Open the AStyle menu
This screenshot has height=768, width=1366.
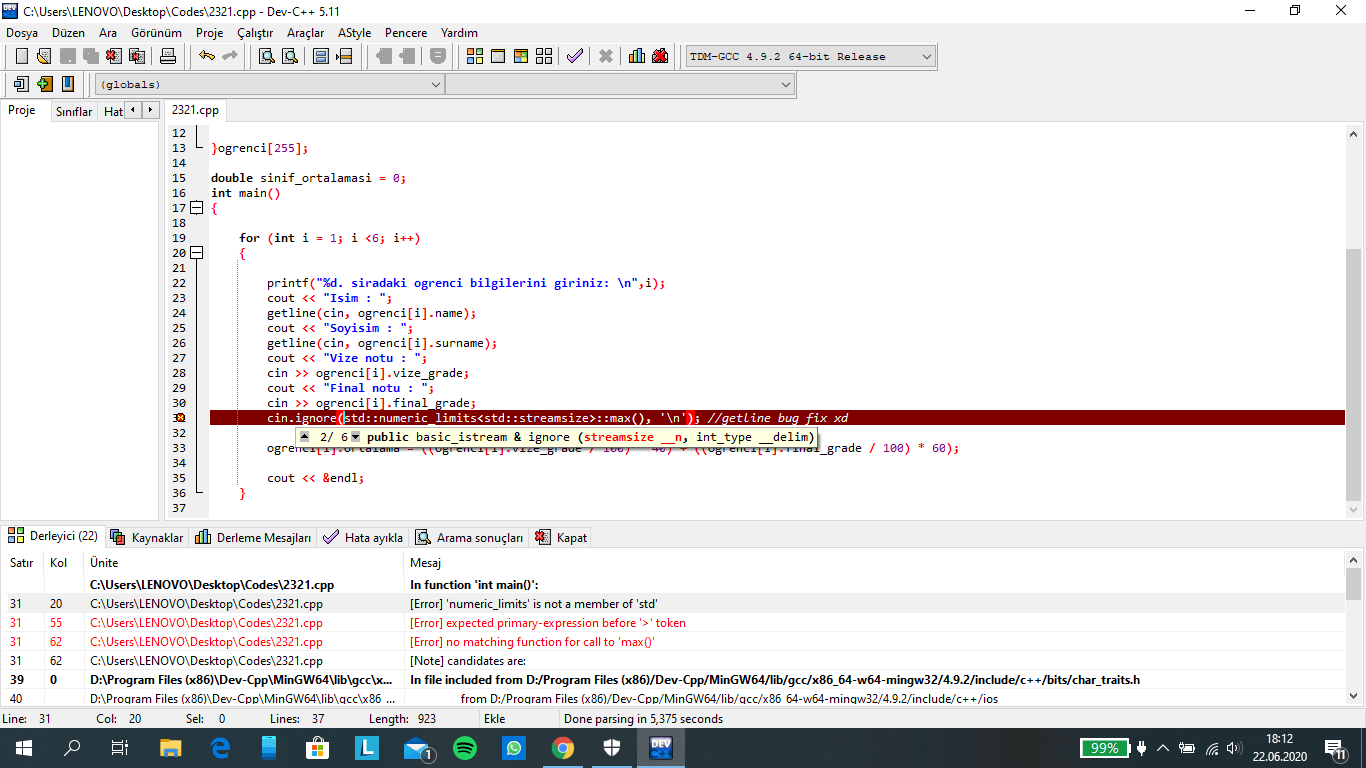[354, 33]
